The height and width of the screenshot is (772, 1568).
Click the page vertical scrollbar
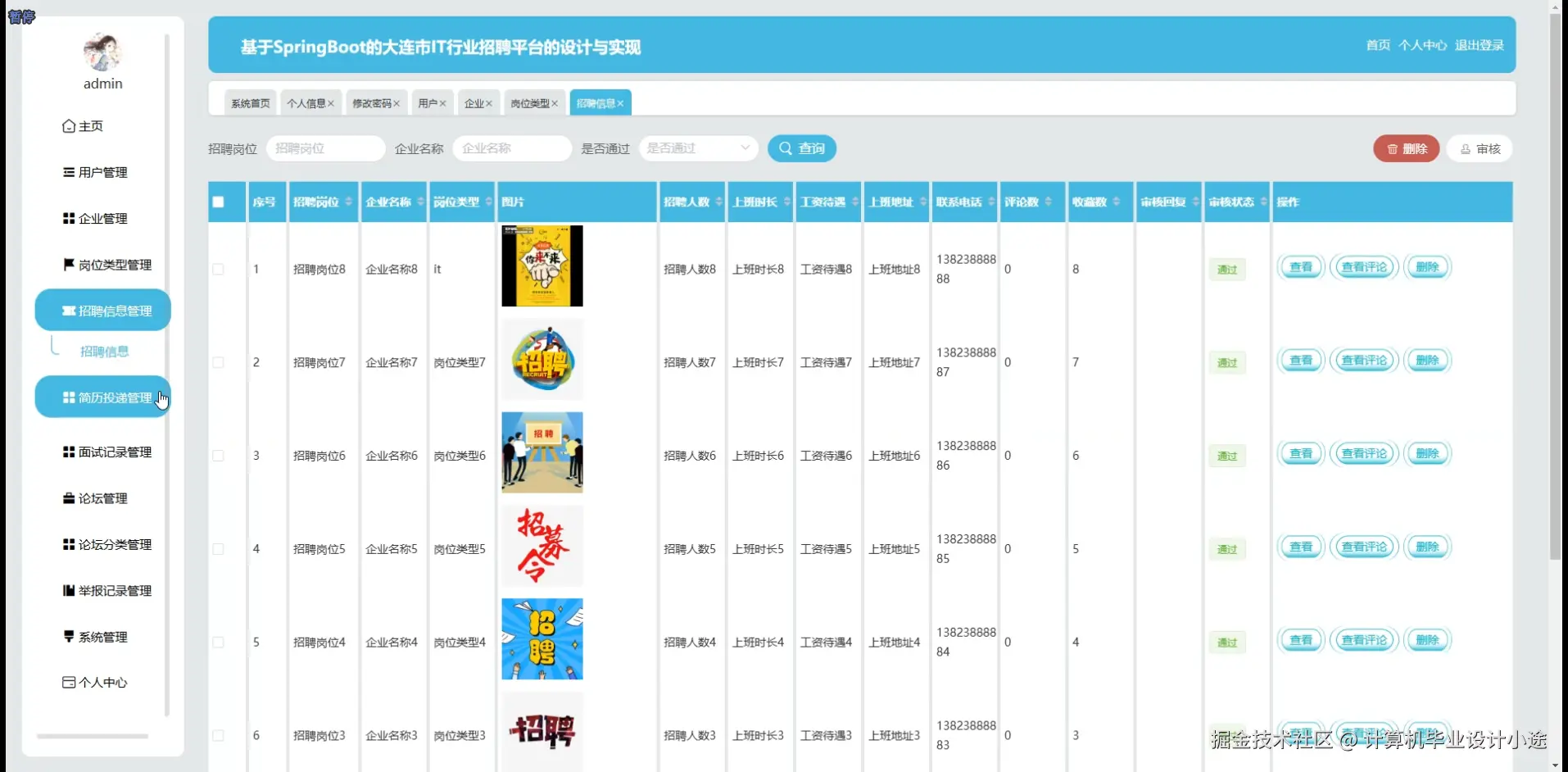point(1556,285)
